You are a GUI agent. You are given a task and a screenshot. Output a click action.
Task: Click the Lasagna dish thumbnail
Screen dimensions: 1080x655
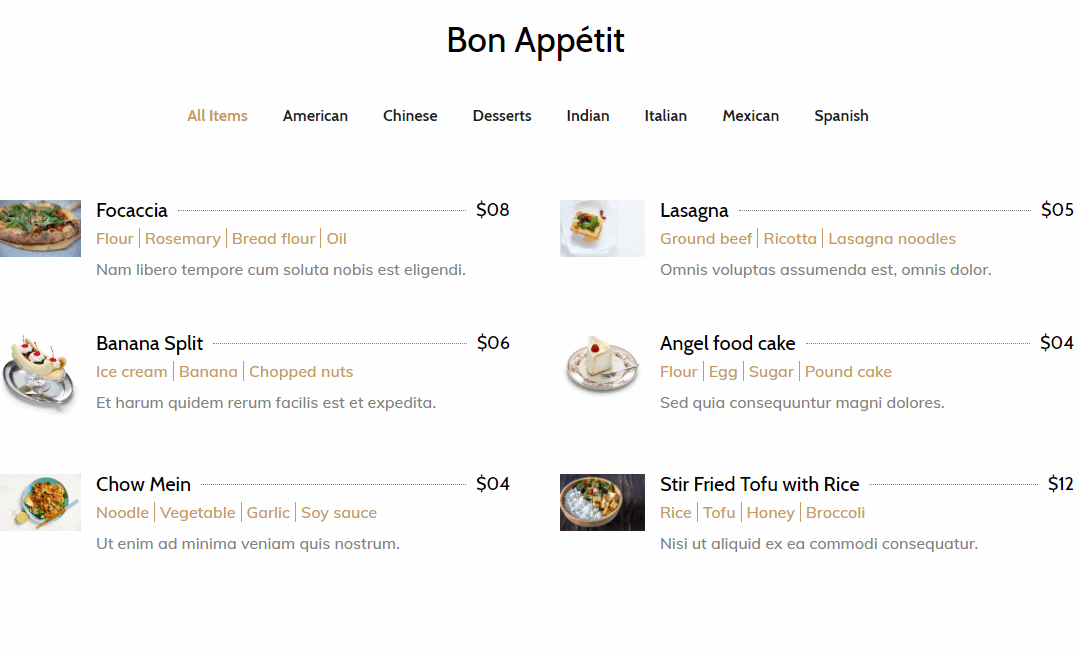[602, 229]
